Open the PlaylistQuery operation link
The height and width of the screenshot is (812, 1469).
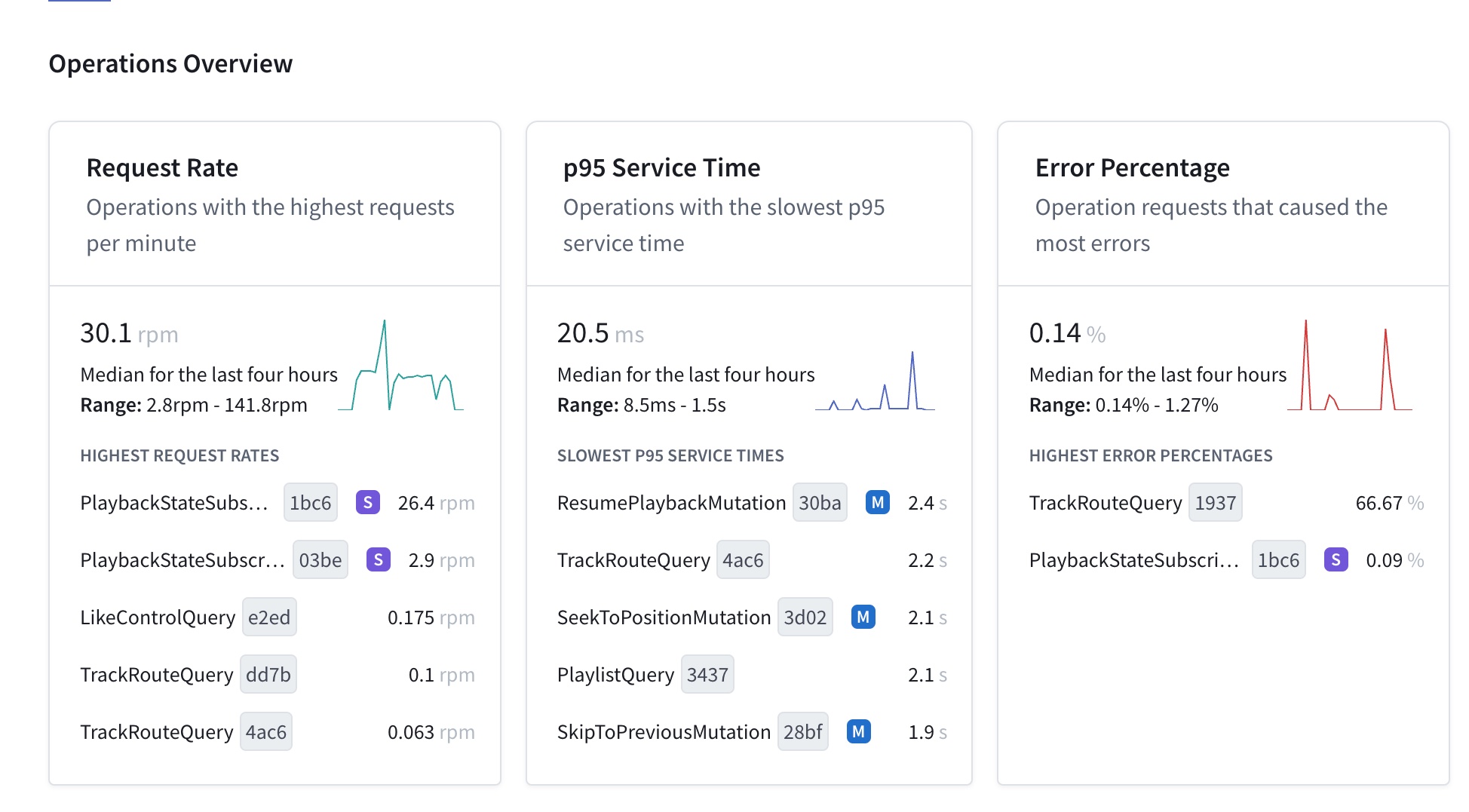pos(615,674)
